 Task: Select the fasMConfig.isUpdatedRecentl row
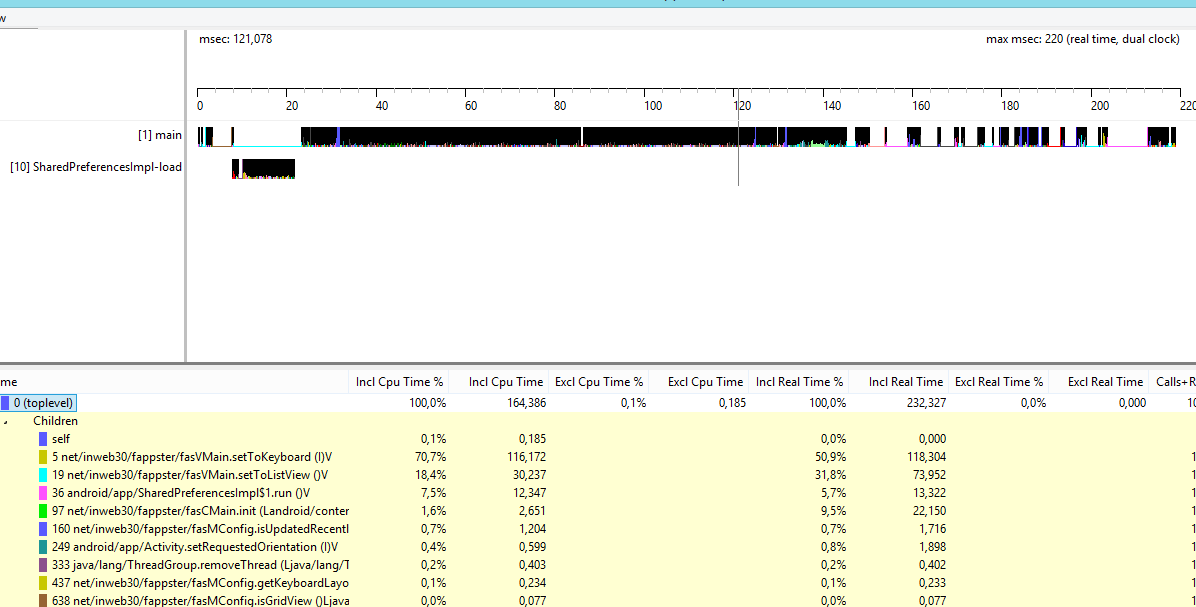598,528
